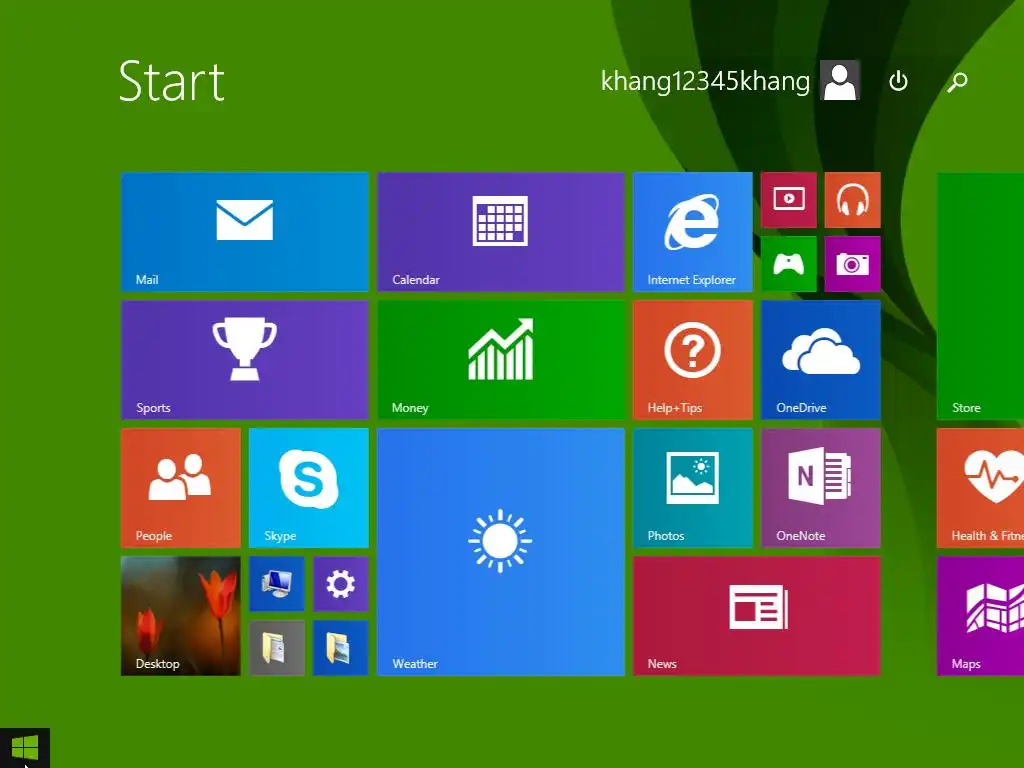Viewport: 1024px width, 768px height.
Task: Click the search magnifier button
Action: click(957, 81)
